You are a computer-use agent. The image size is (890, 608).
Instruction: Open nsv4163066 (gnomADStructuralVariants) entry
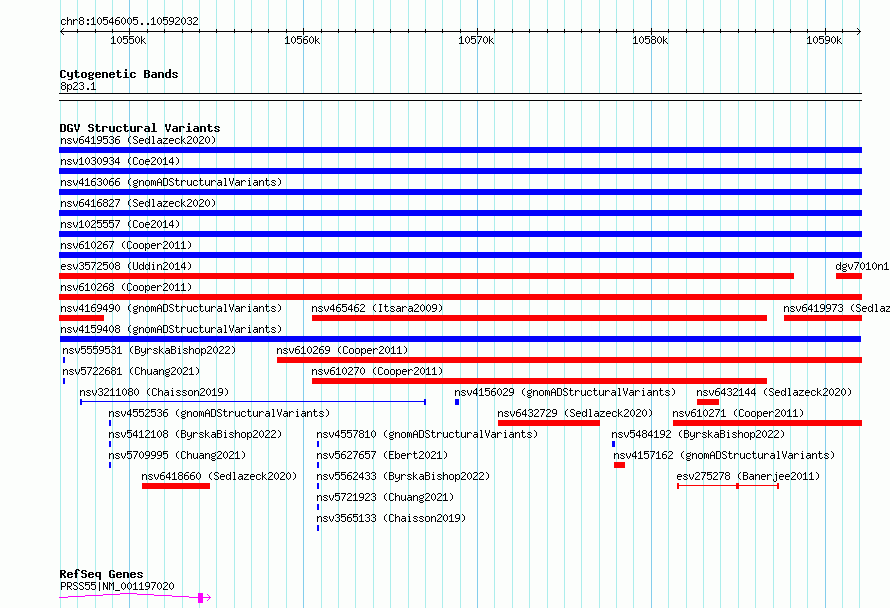(171, 182)
